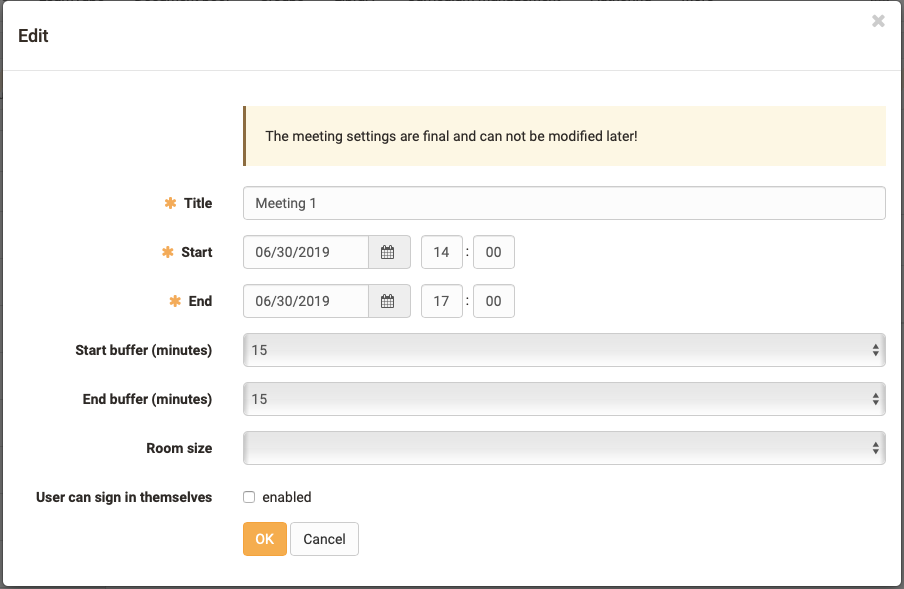The height and width of the screenshot is (589, 904).
Task: Select the End minute field
Action: [493, 301]
